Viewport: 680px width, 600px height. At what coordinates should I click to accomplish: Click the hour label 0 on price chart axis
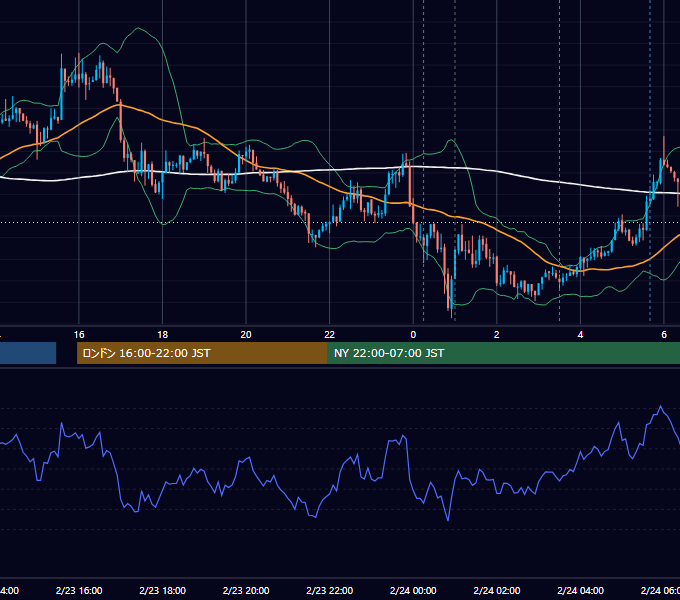[413, 335]
